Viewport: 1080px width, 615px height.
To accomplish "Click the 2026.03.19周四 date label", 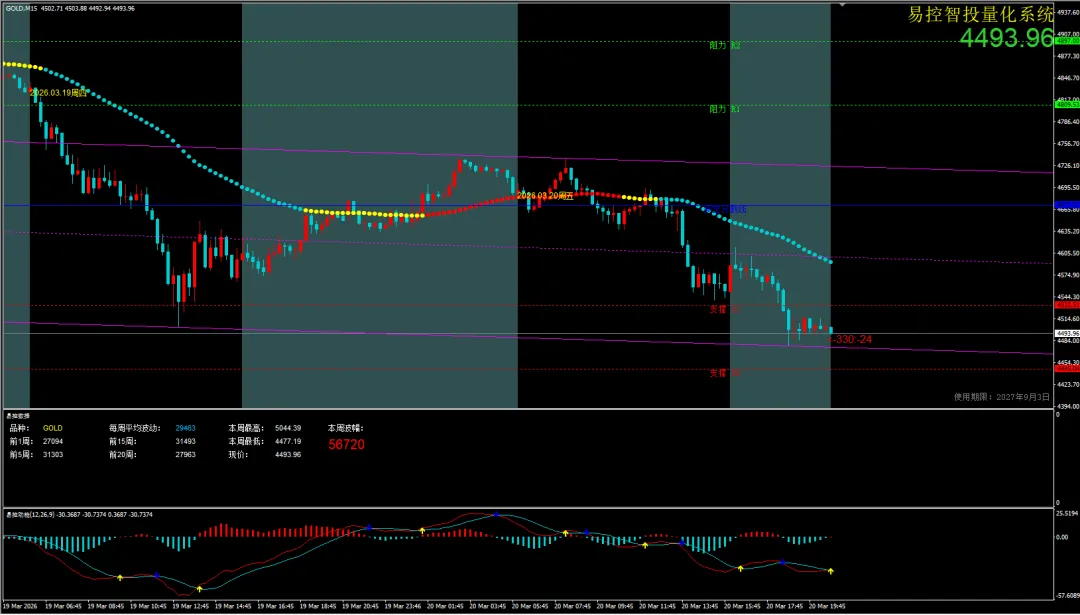I will pyautogui.click(x=59, y=92).
